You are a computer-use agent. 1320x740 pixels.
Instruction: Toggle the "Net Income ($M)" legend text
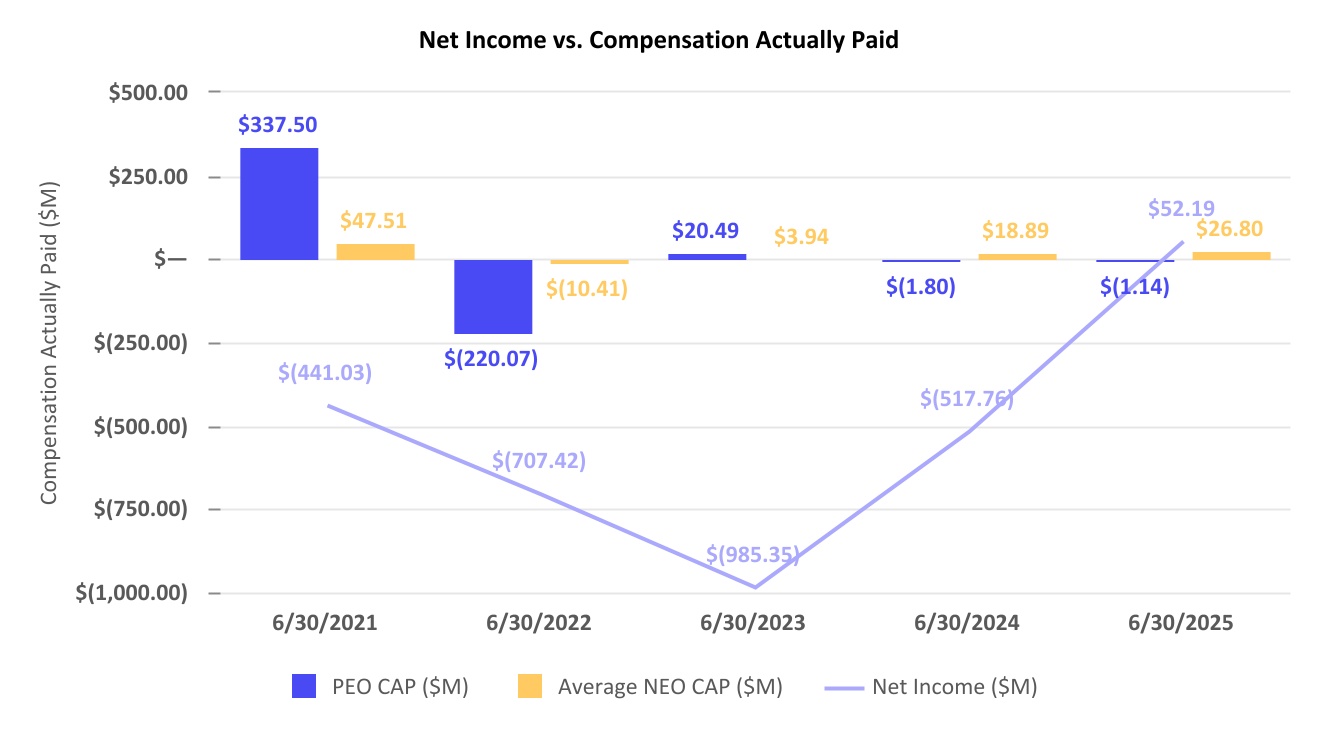[x=954, y=687]
